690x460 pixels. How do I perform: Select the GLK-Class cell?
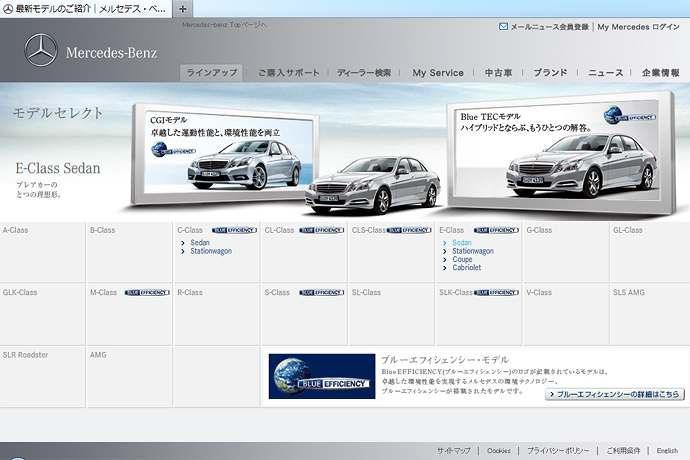(42, 314)
